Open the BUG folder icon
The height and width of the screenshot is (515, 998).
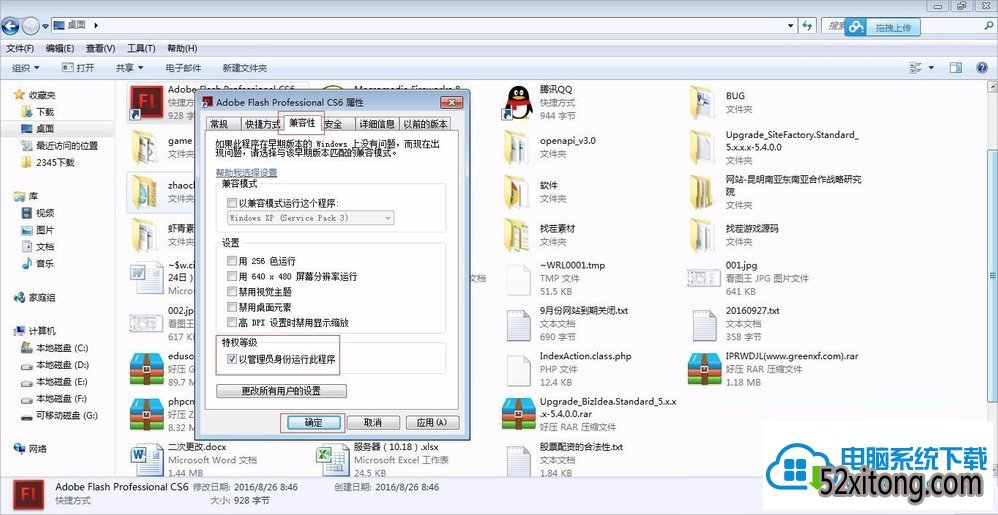point(704,102)
